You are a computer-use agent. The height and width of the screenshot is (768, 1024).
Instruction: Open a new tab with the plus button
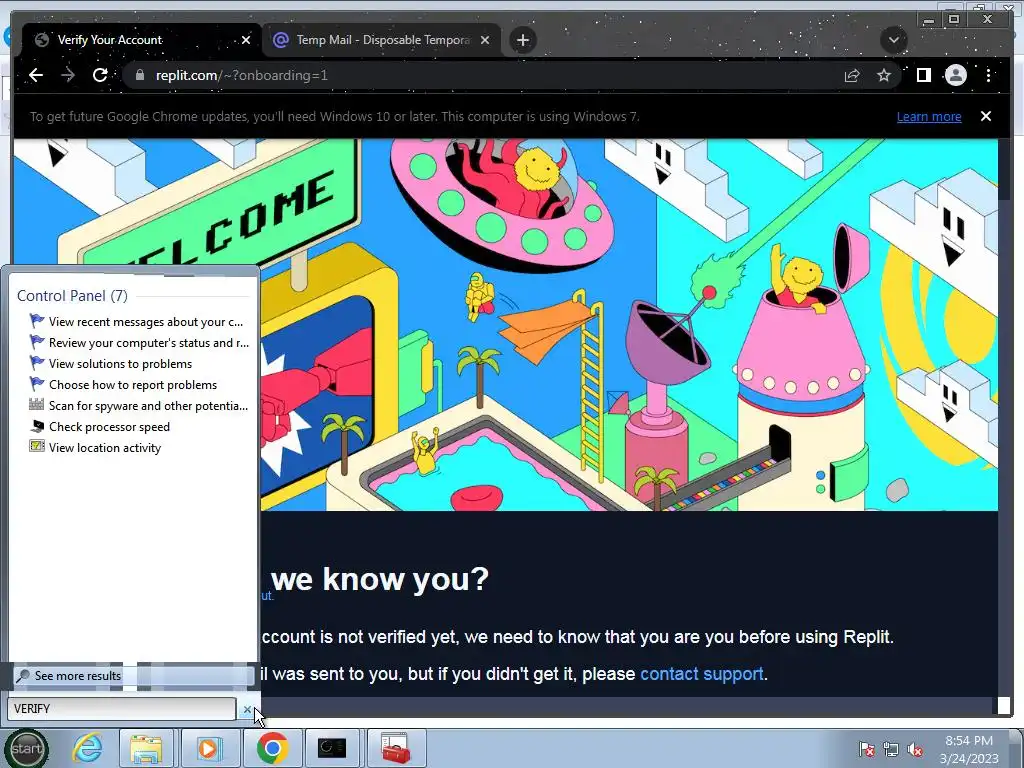[522, 40]
